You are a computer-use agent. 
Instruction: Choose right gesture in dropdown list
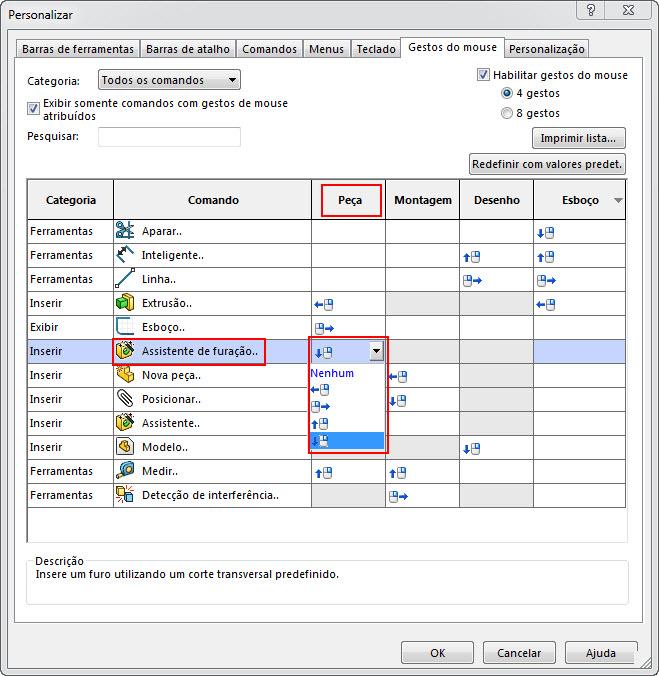[320, 407]
